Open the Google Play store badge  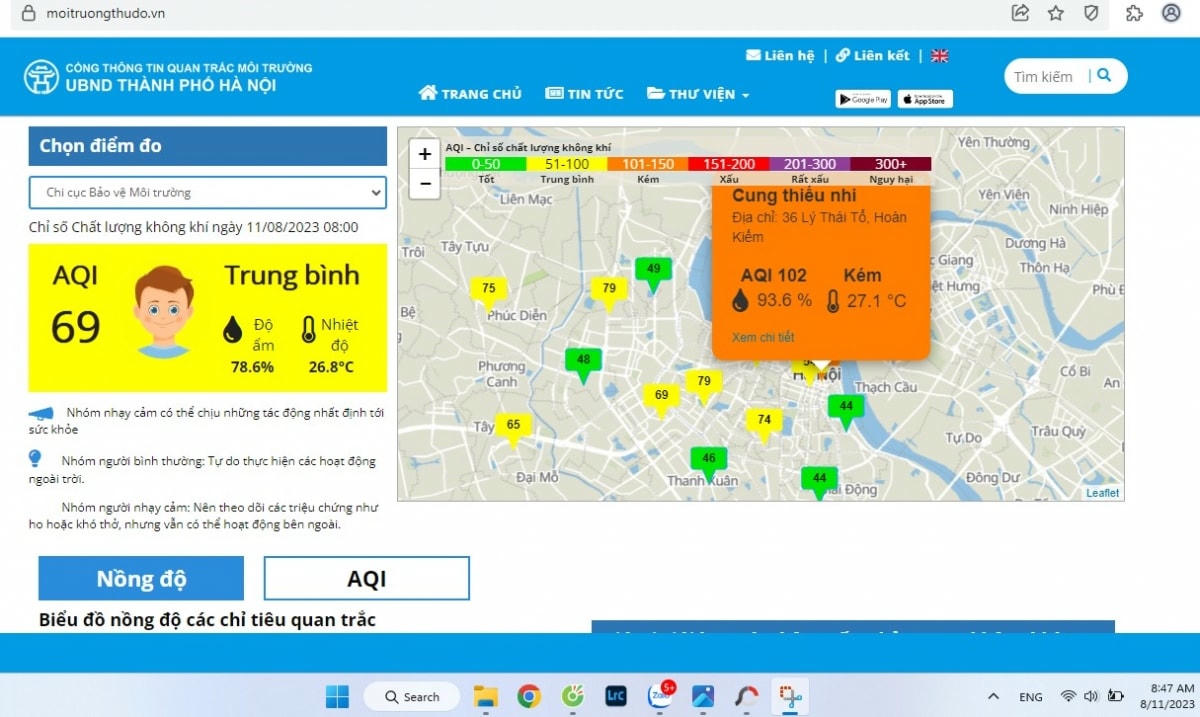click(862, 99)
